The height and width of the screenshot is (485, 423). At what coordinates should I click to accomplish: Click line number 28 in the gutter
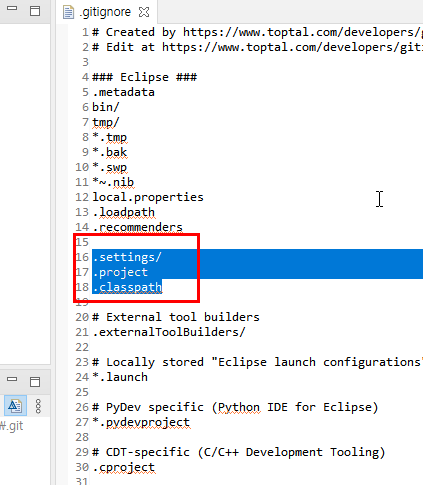click(x=82, y=437)
